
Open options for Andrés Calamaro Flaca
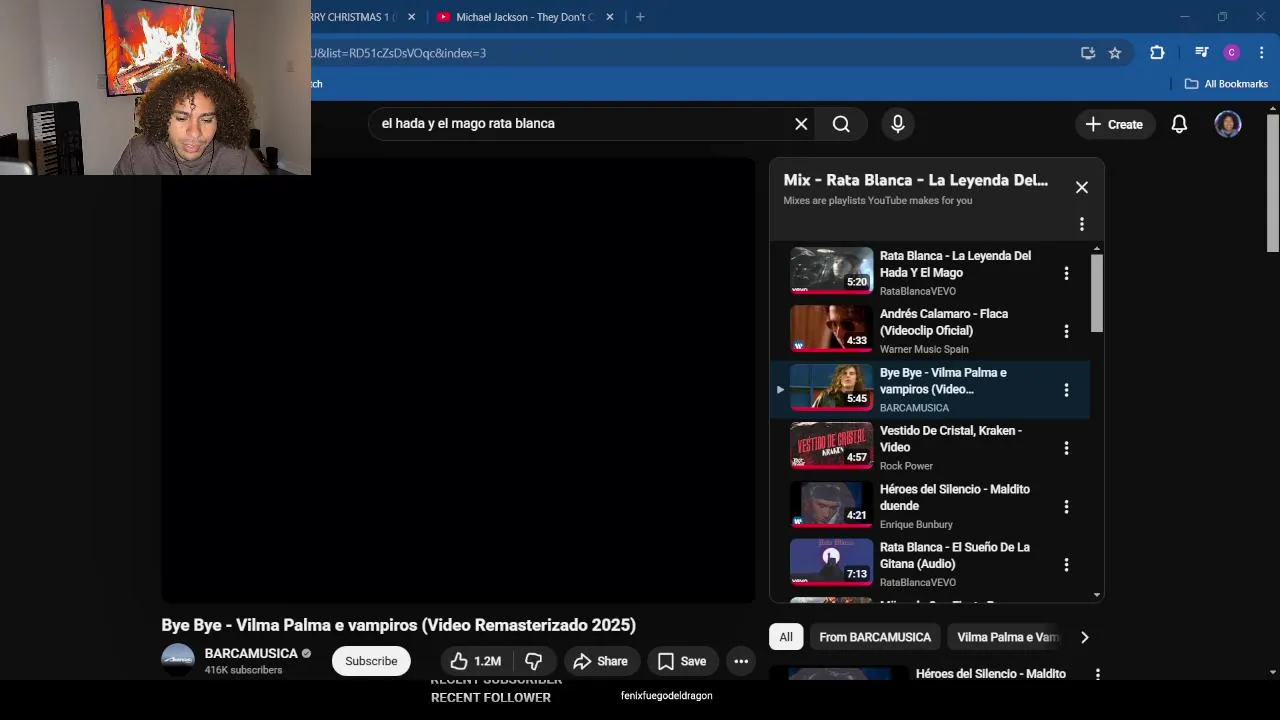point(1066,331)
